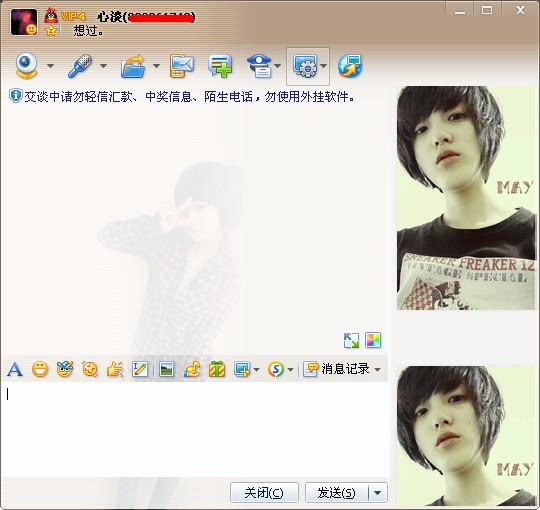
Task: Click the contact signature 想过。
Action: 88,31
